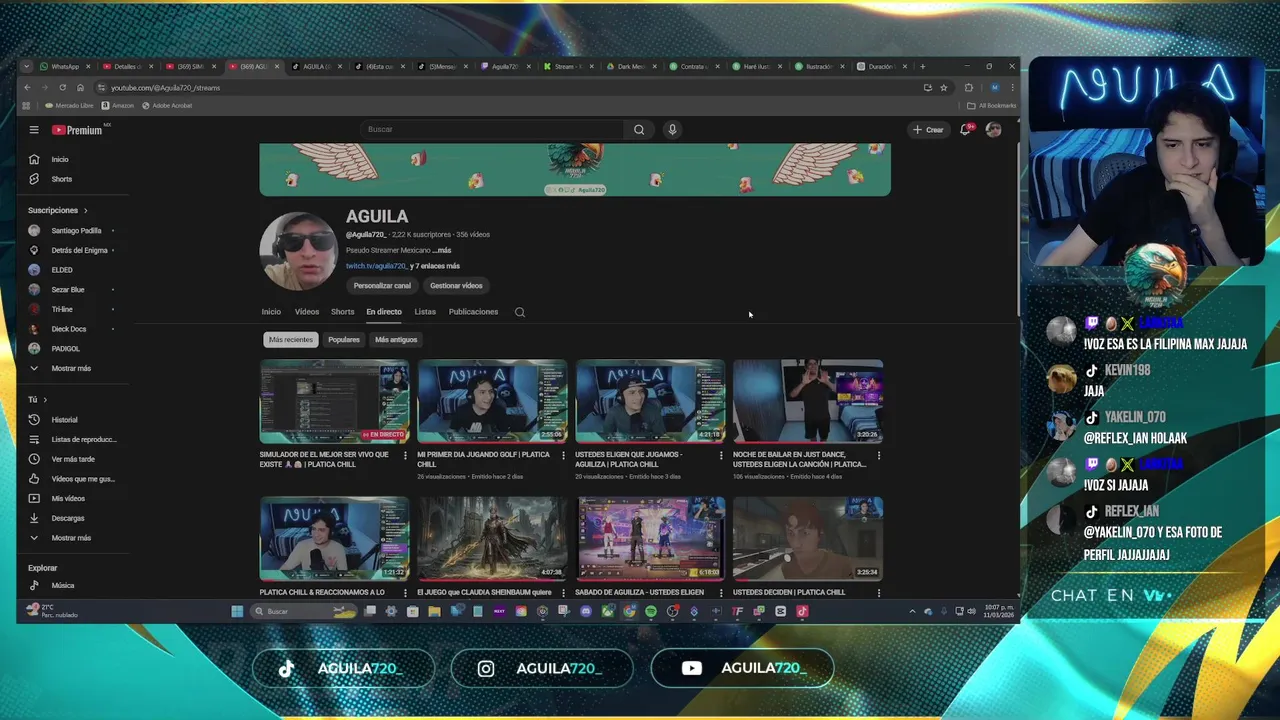
Task: Switch to the Dark Mes browser tab
Action: pyautogui.click(x=630, y=67)
